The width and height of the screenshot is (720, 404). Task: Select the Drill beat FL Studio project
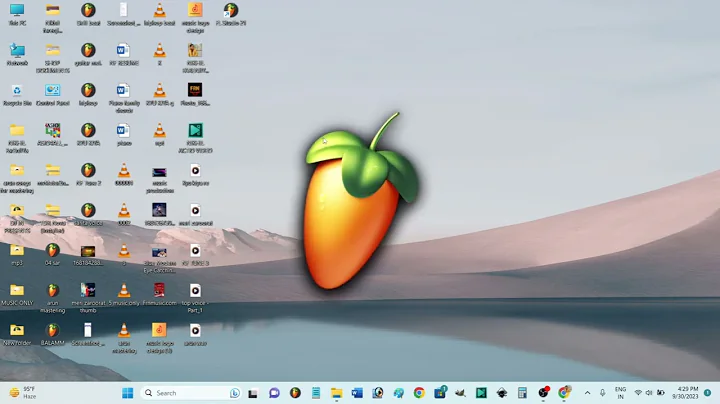[x=88, y=14]
